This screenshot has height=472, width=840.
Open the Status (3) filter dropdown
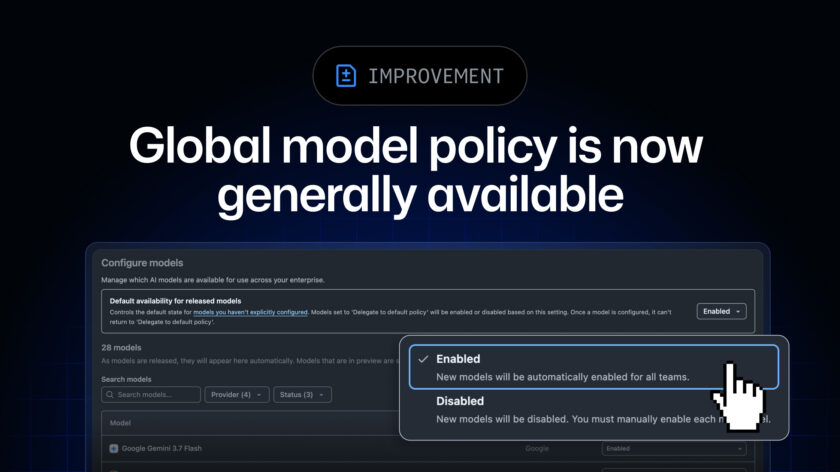[302, 395]
